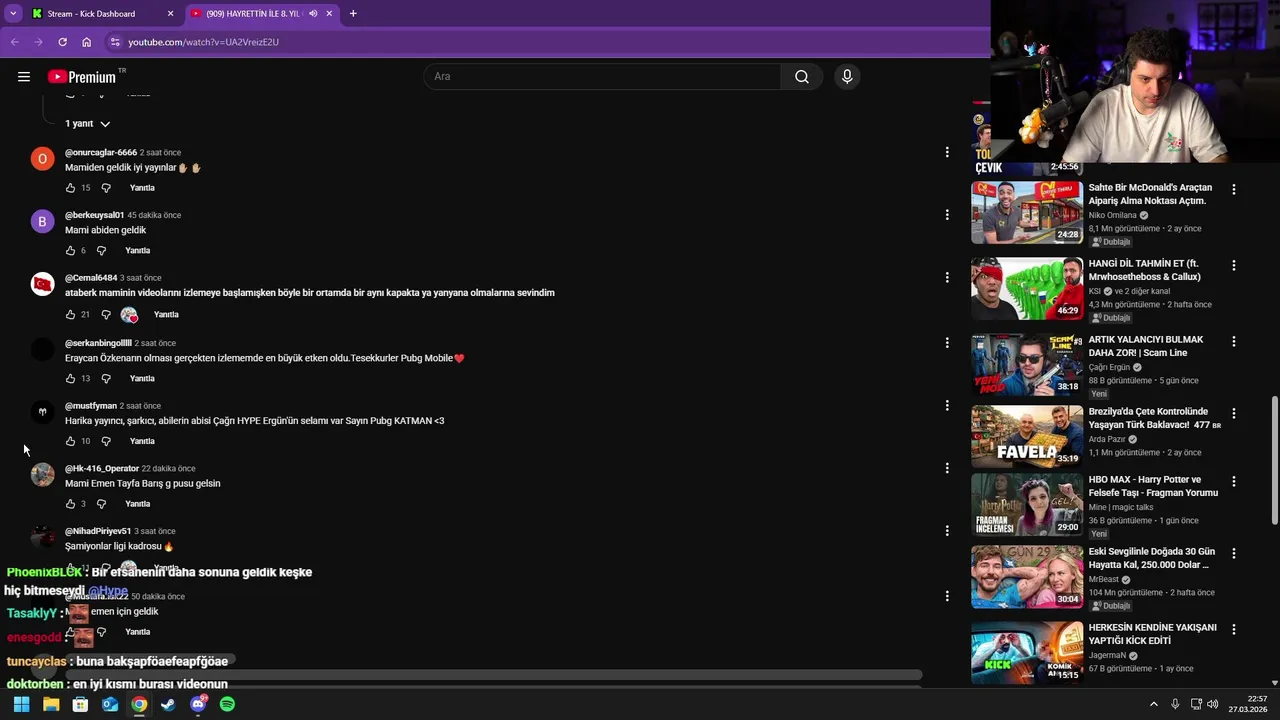This screenshot has height=720, width=1280.
Task: Like the comment by @serkanbingollll
Action: (x=70, y=379)
